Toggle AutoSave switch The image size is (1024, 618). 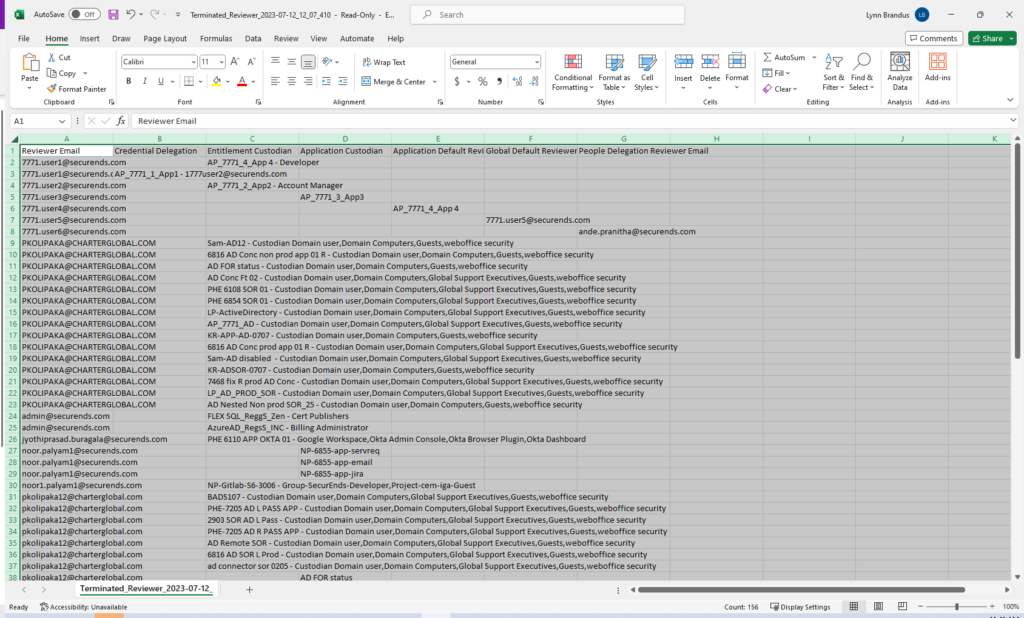click(x=84, y=14)
